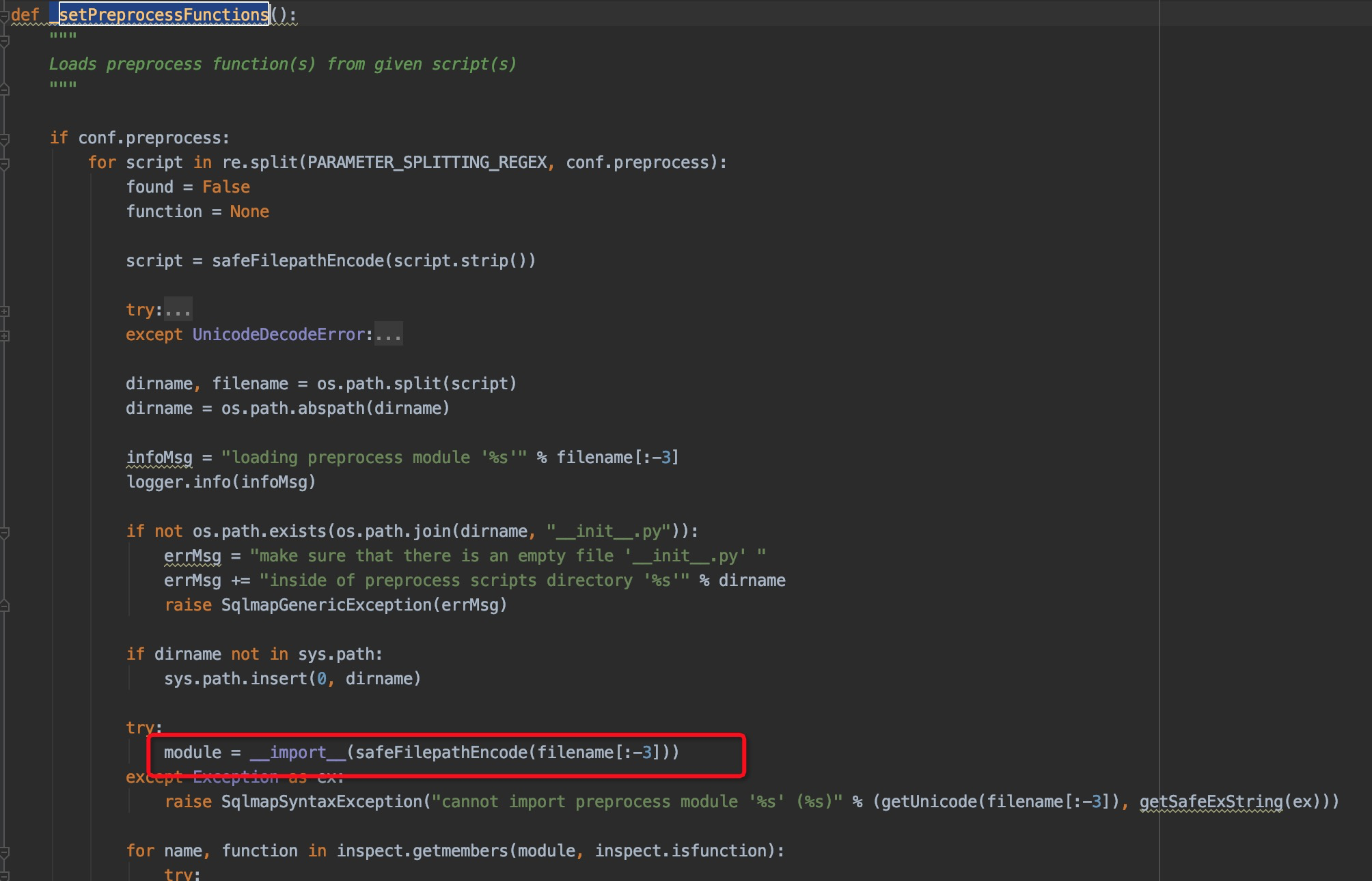Click 'sys.path.insert' call
The height and width of the screenshot is (881, 1372).
point(235,679)
